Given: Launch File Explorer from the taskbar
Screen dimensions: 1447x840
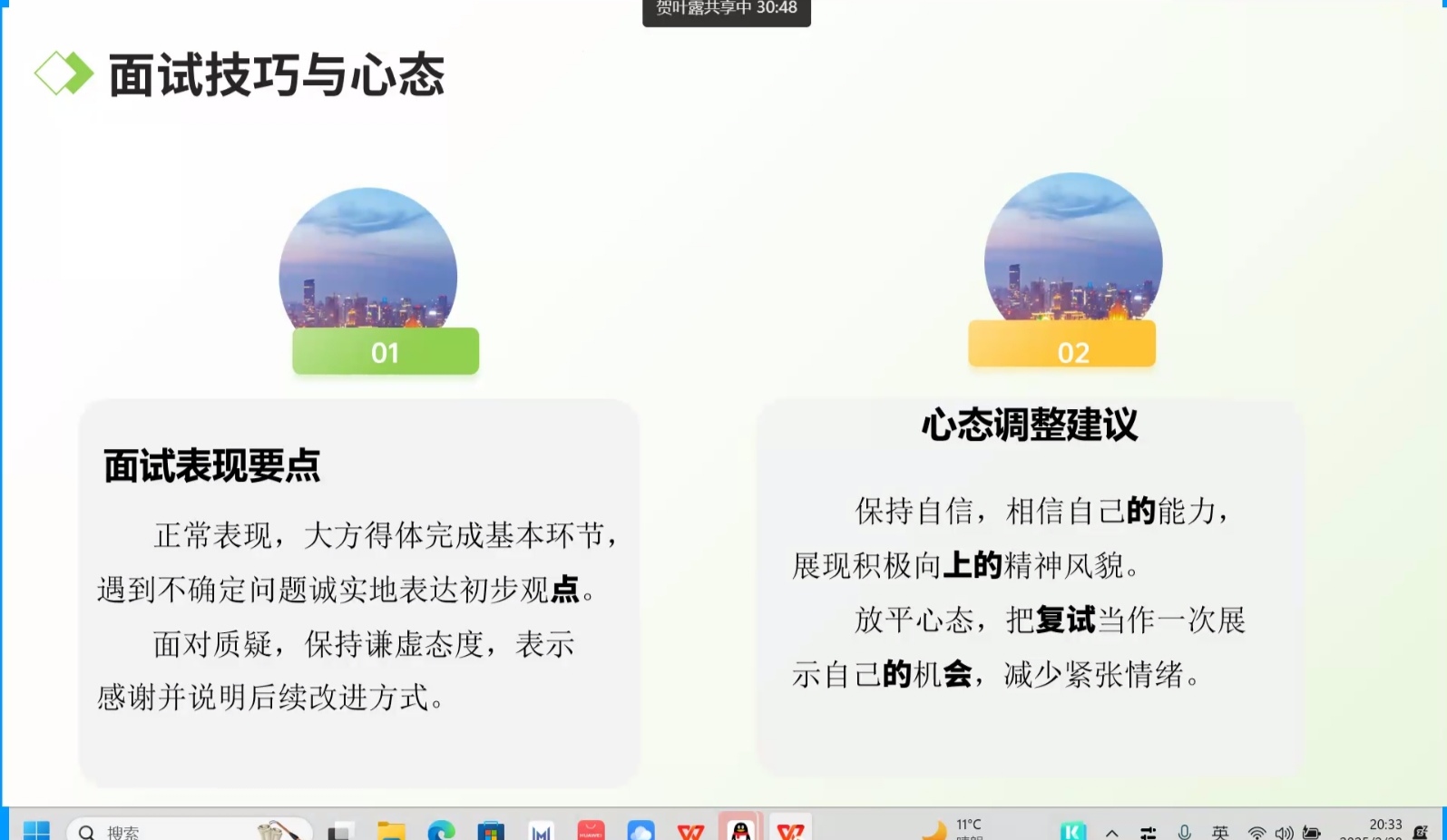Looking at the screenshot, I should [x=391, y=830].
